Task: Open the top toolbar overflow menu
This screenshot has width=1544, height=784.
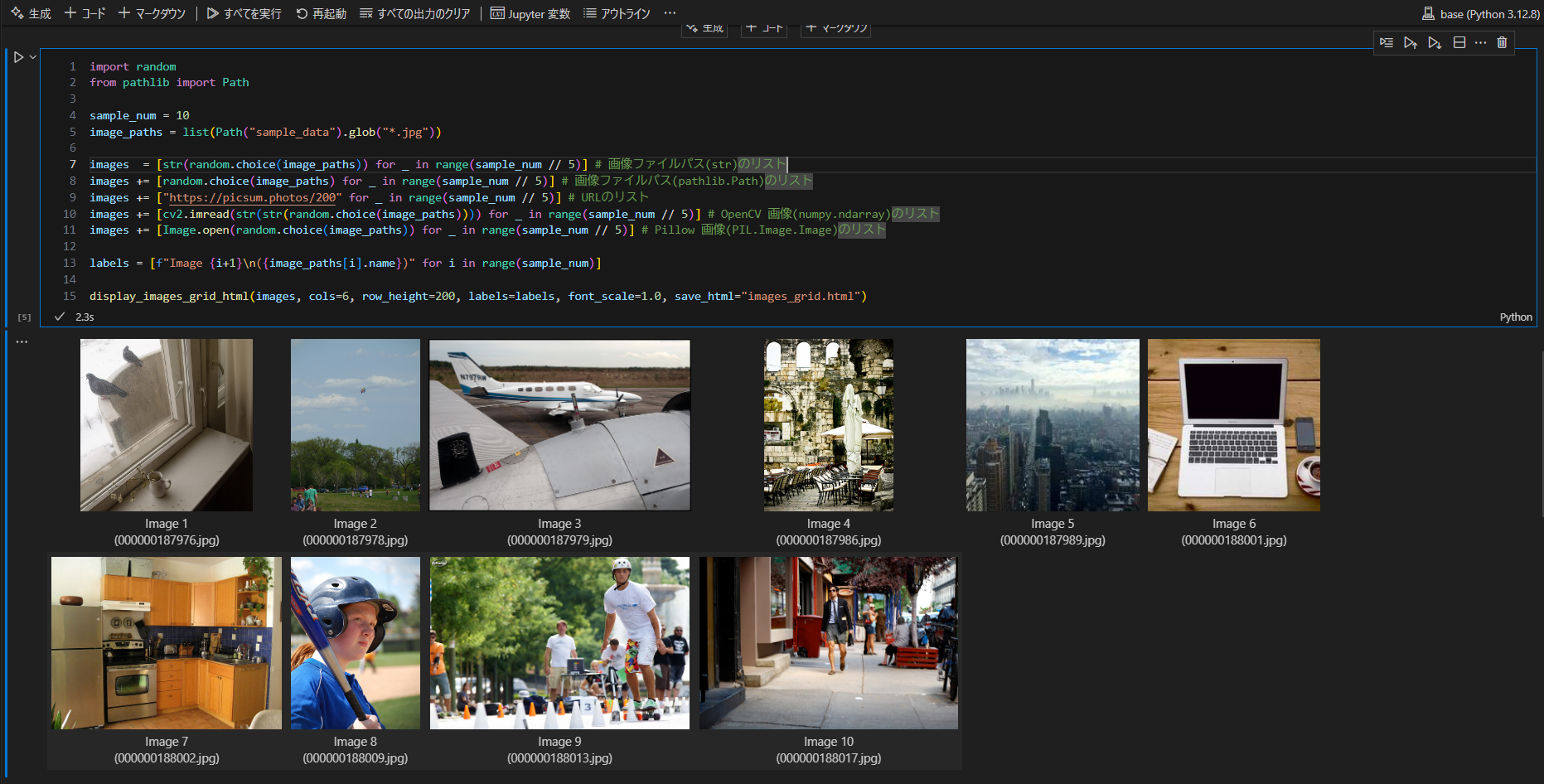Action: [x=670, y=13]
